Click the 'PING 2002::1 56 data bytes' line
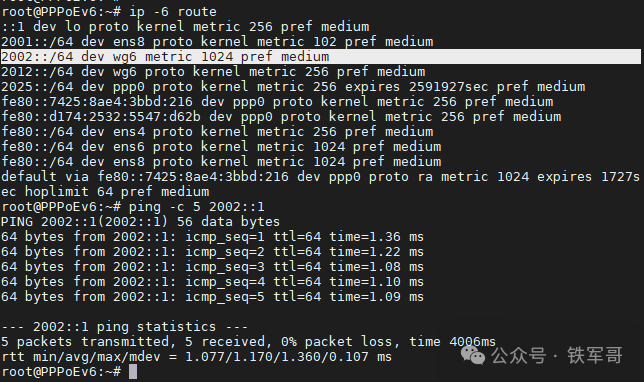Image resolution: width=644 pixels, height=382 pixels. tap(140, 222)
